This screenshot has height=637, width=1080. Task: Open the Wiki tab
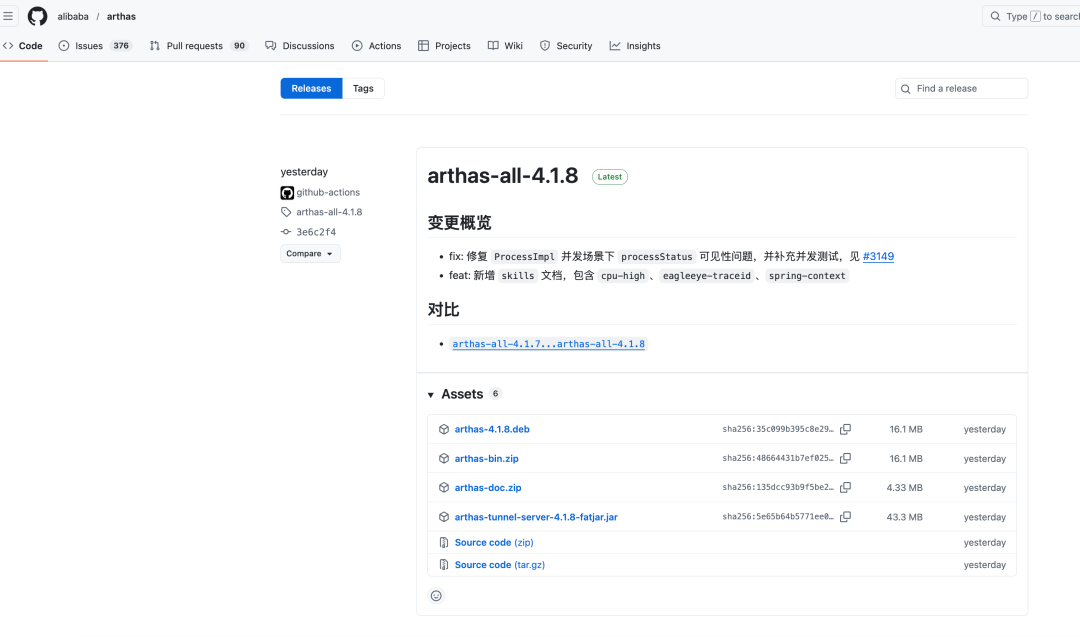[505, 46]
